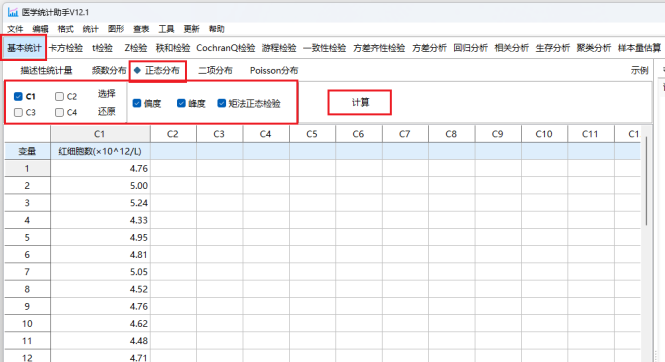Select the 频数分布 sub-tab

pos(109,70)
